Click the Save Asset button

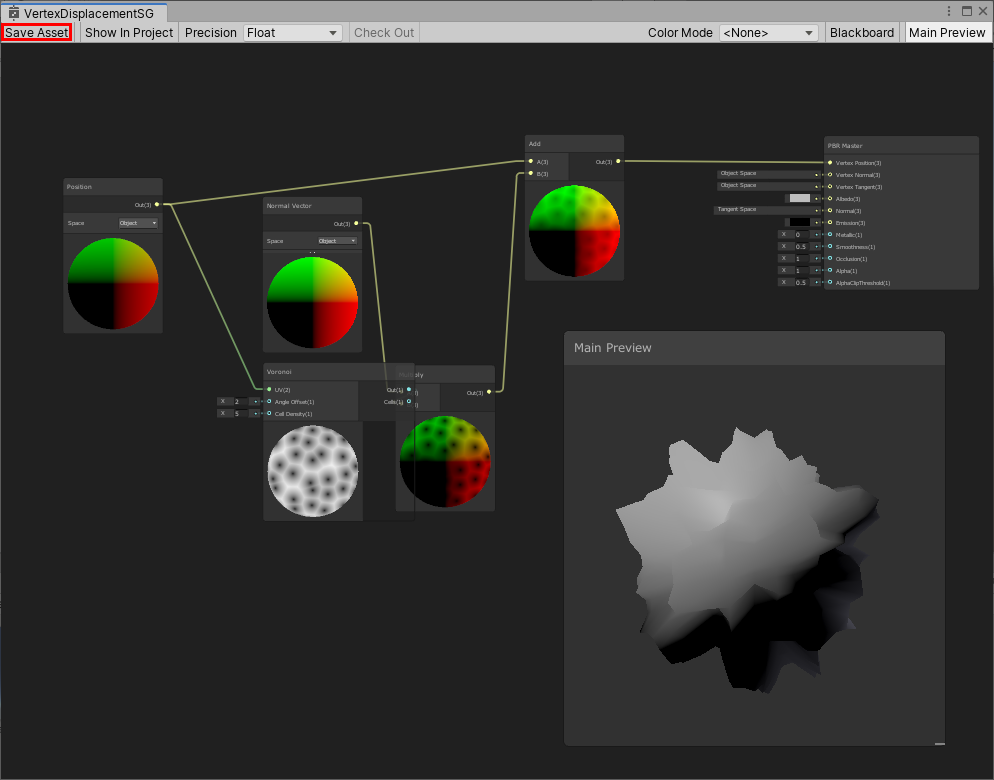[x=37, y=33]
